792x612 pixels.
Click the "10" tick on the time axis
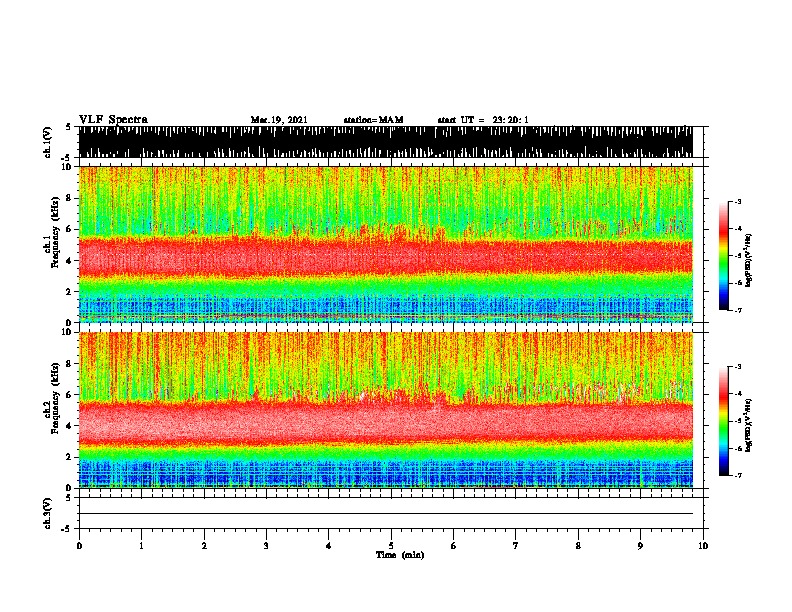(x=703, y=545)
